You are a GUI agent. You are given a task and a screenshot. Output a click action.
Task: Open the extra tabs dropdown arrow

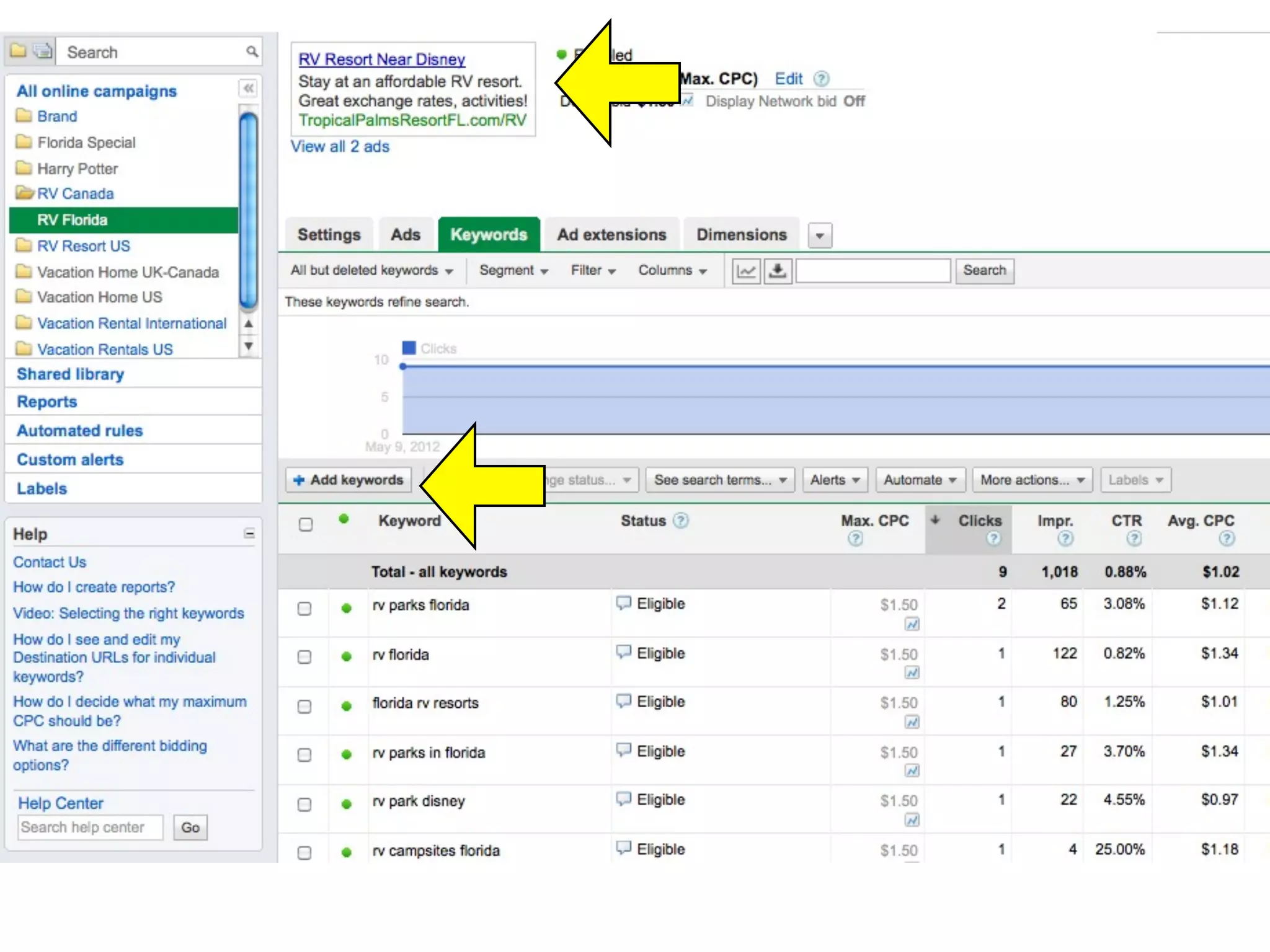pos(820,236)
